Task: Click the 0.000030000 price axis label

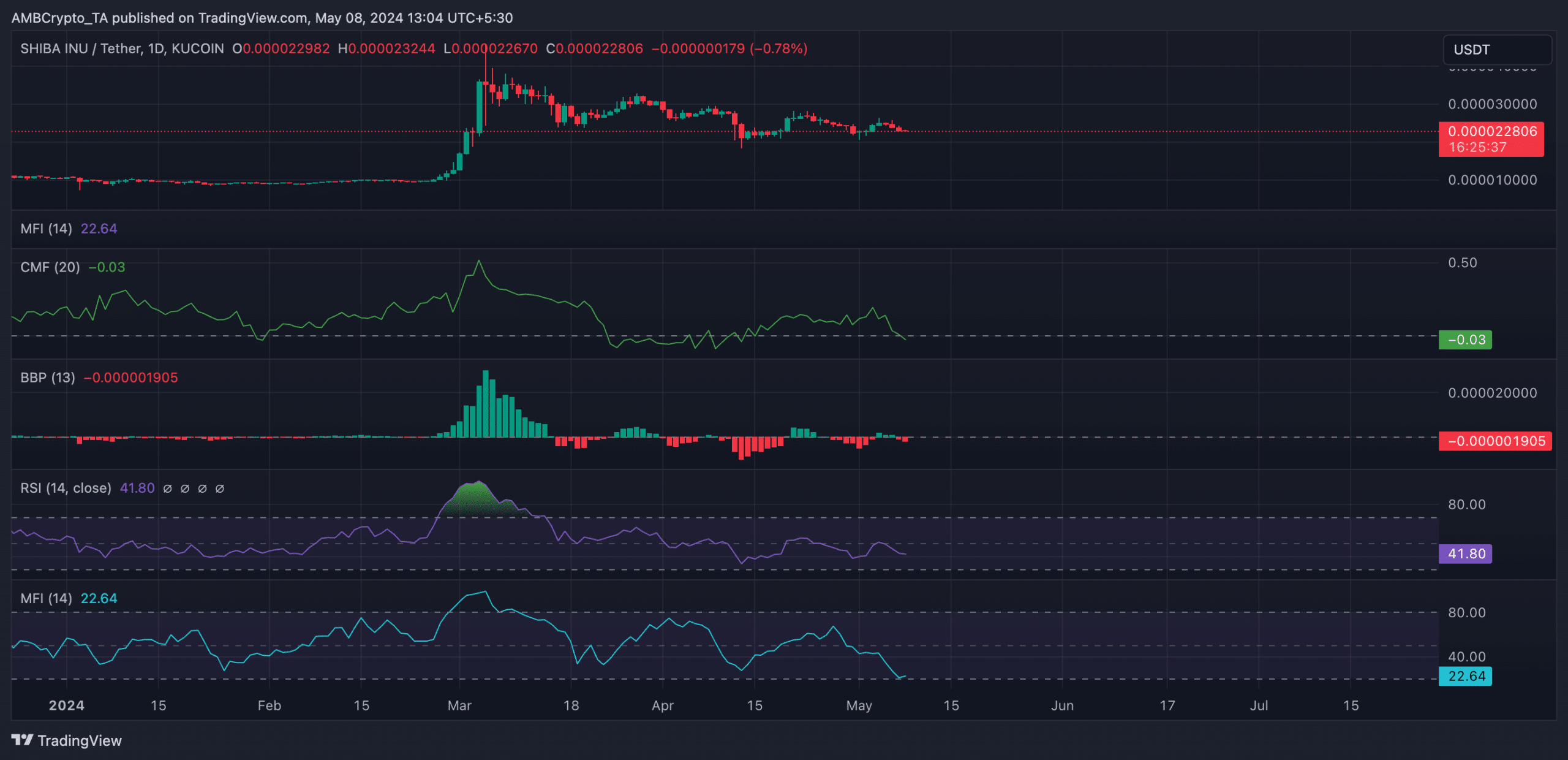Action: click(1492, 104)
